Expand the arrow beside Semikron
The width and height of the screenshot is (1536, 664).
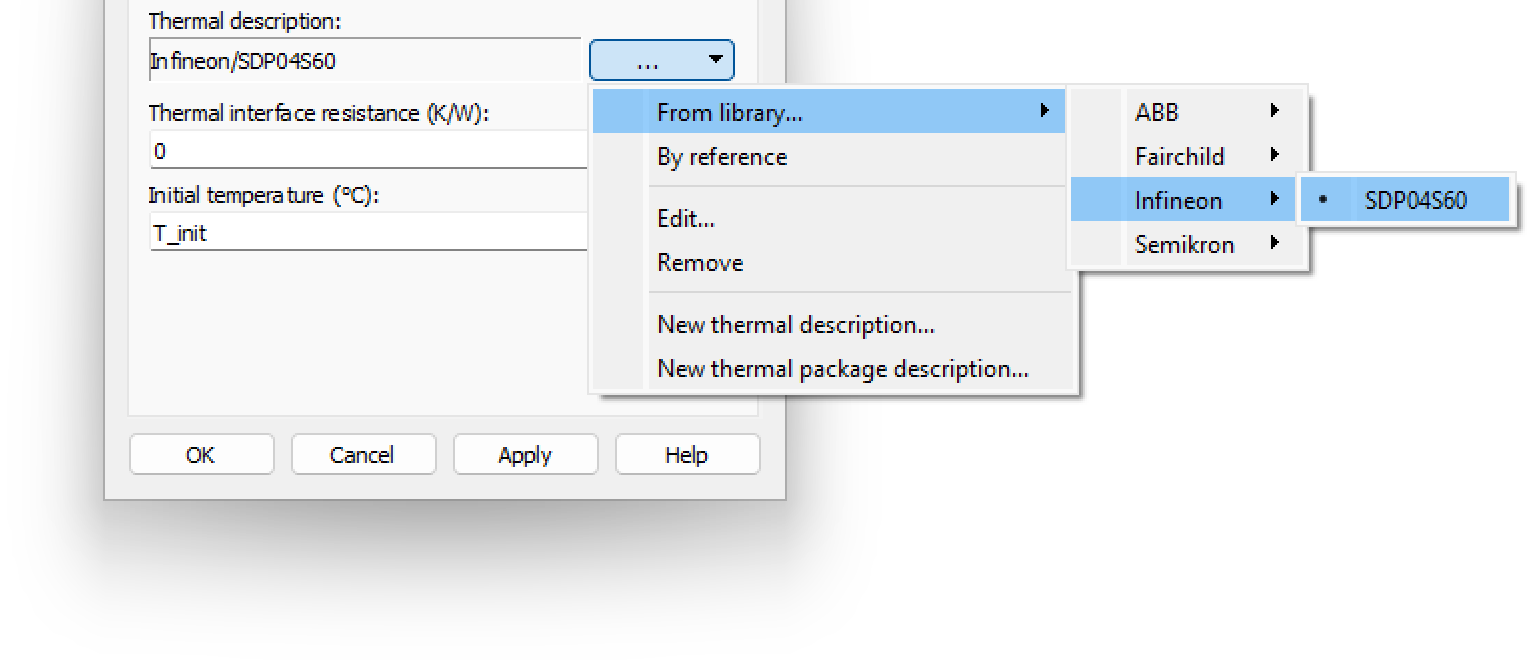coord(1275,244)
